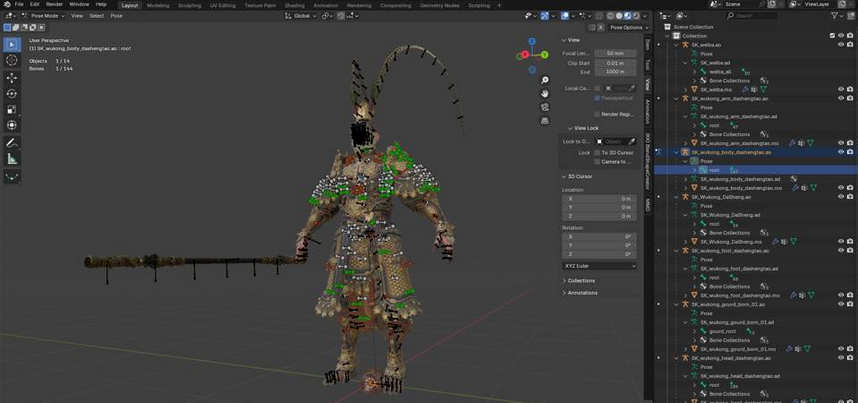
Task: Click eyedropper next to Lock to Object
Action: click(631, 141)
